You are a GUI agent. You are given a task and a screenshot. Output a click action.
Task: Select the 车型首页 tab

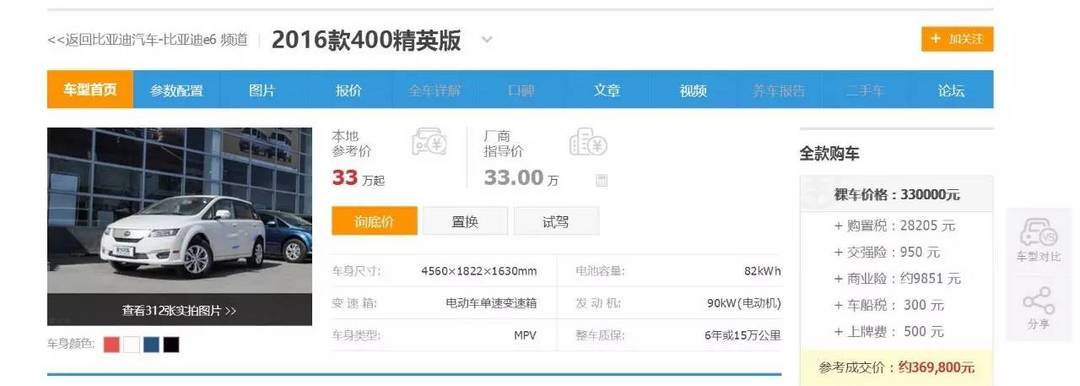point(90,90)
